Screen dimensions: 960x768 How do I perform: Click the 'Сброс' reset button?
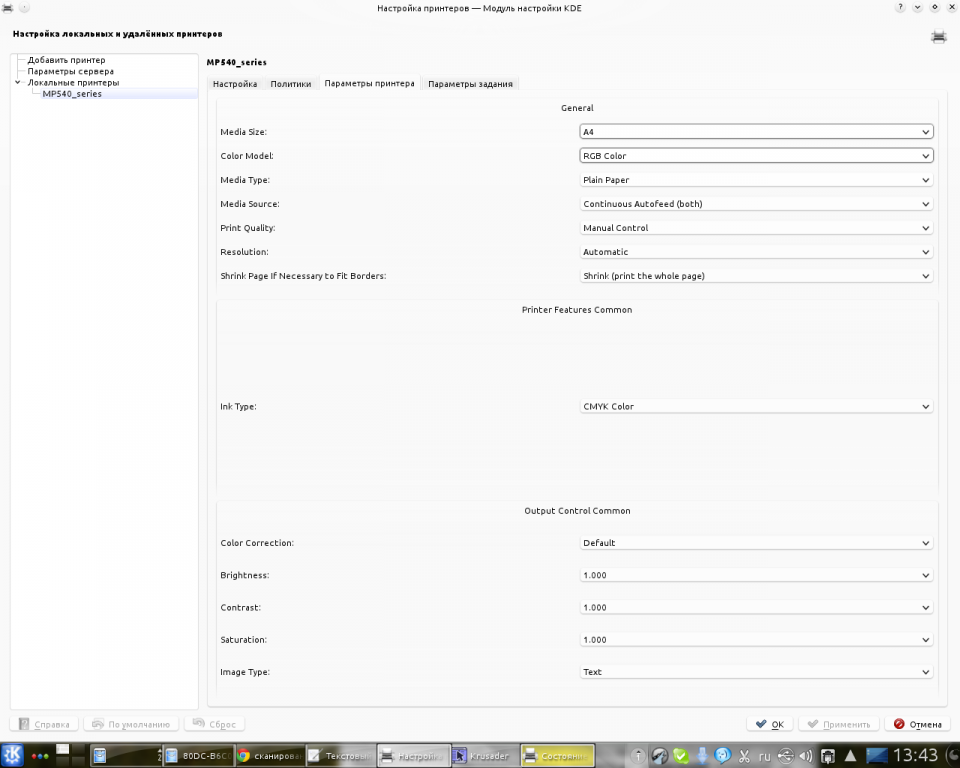tap(214, 724)
